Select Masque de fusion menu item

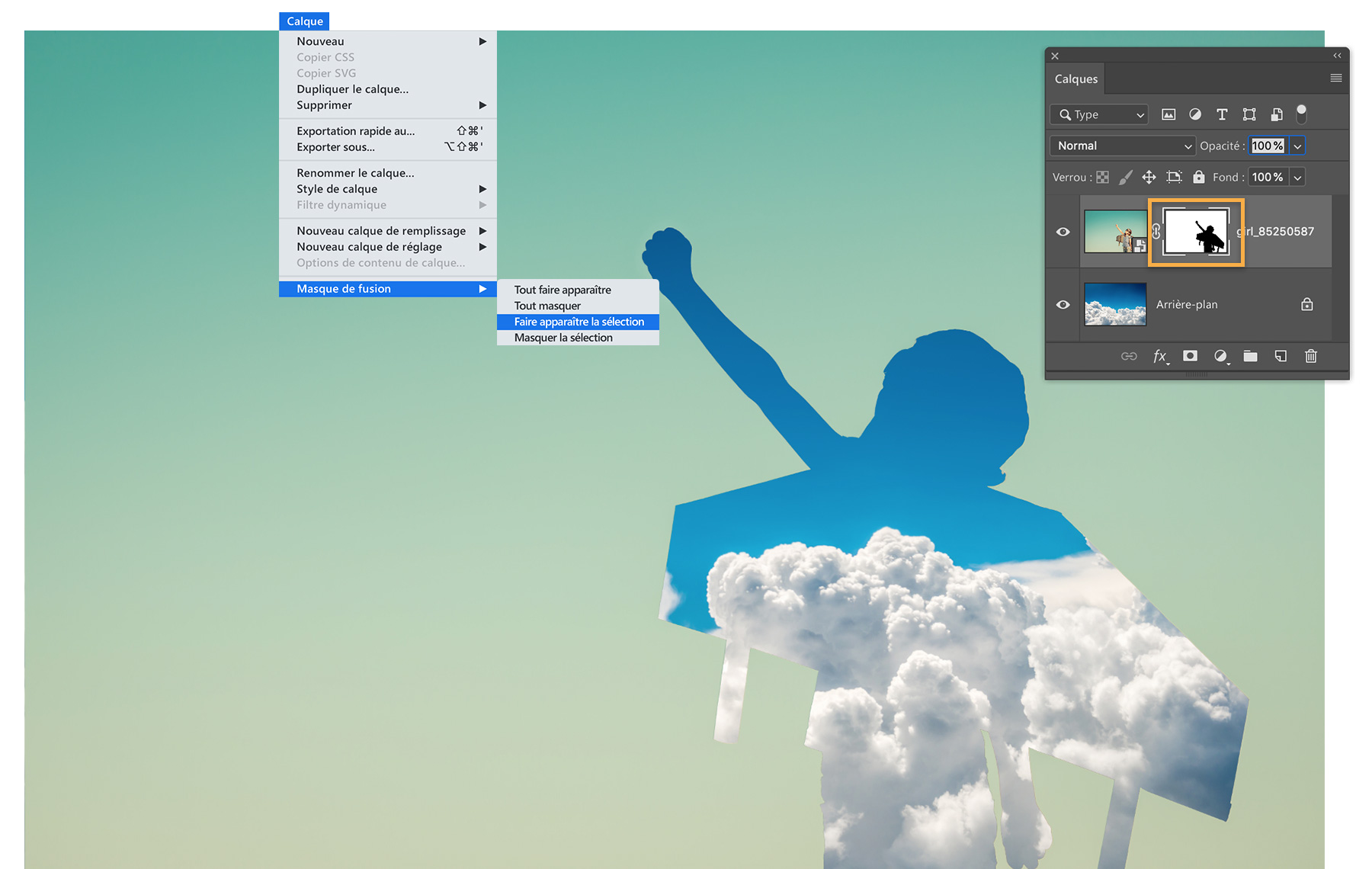[x=388, y=289]
